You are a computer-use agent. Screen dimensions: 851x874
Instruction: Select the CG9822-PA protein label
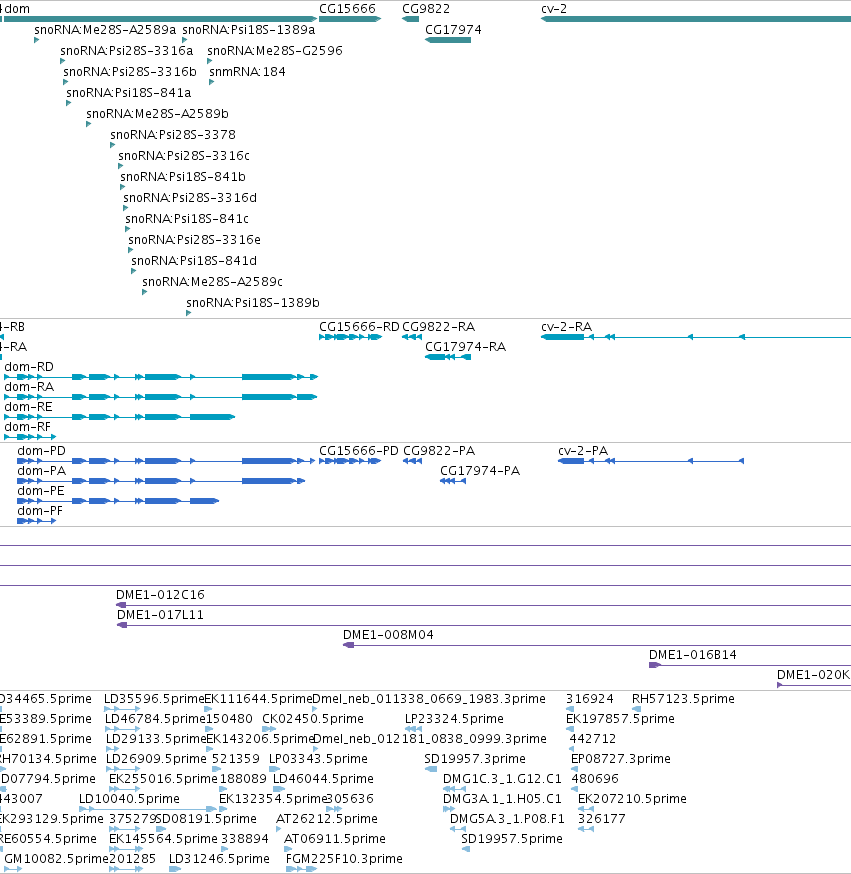[439, 450]
